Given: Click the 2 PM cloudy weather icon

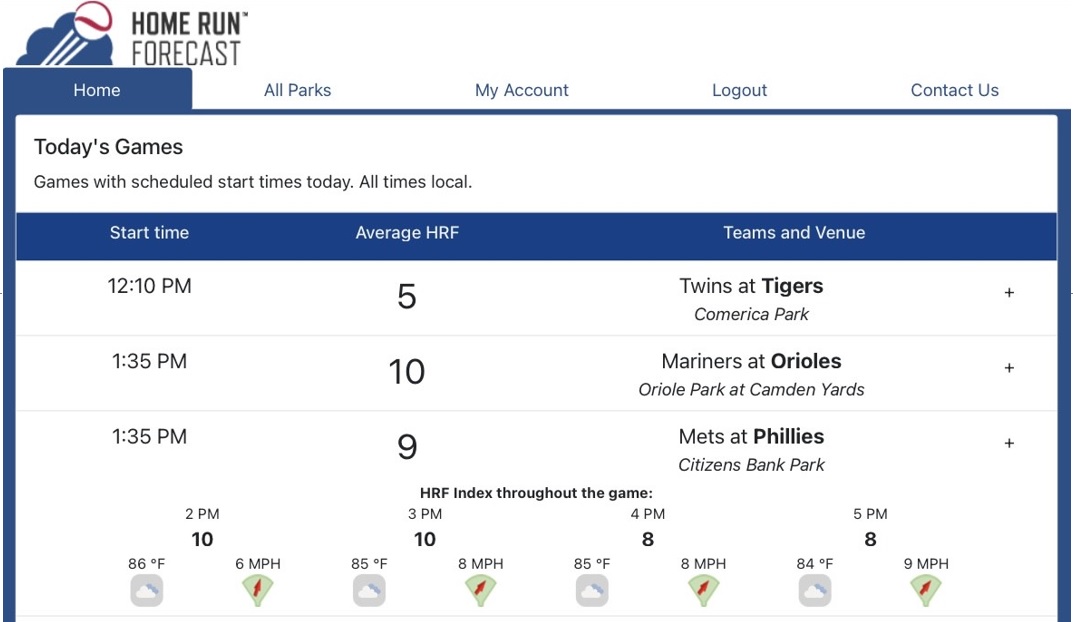Looking at the screenshot, I should 147,590.
